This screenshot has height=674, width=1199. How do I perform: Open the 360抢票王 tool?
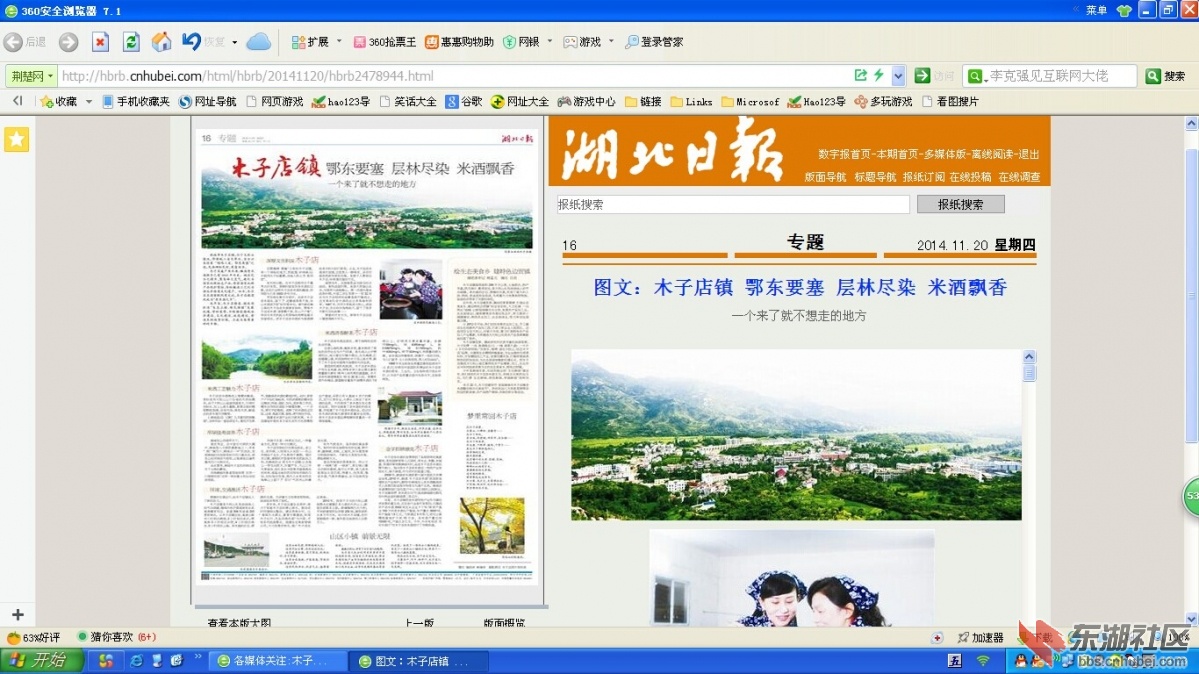pyautogui.click(x=385, y=42)
